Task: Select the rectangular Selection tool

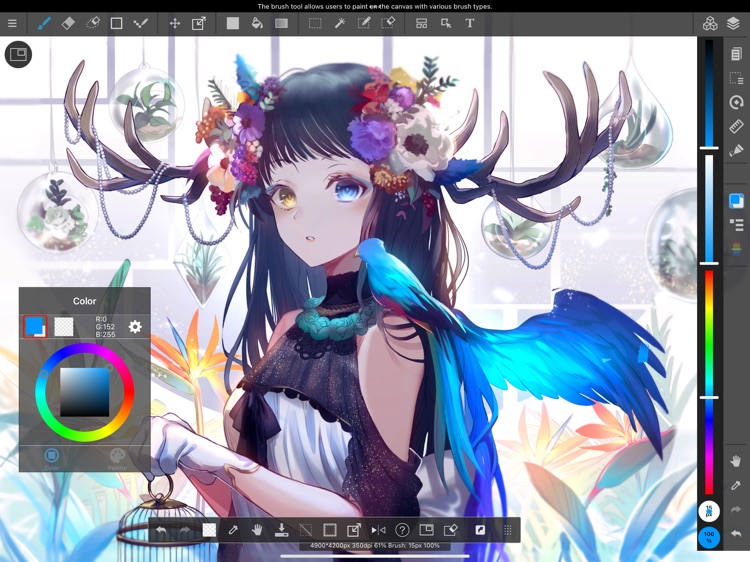Action: click(x=315, y=23)
